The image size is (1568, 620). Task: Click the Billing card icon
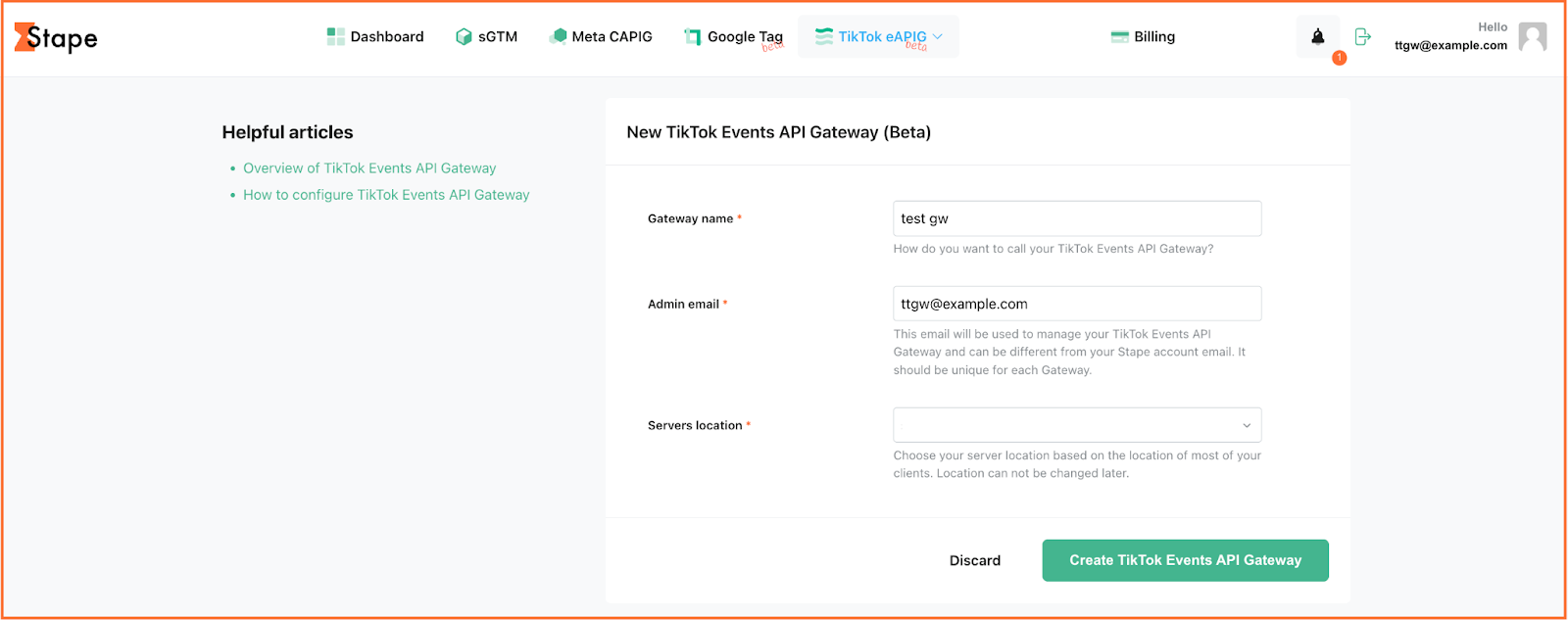click(1120, 36)
